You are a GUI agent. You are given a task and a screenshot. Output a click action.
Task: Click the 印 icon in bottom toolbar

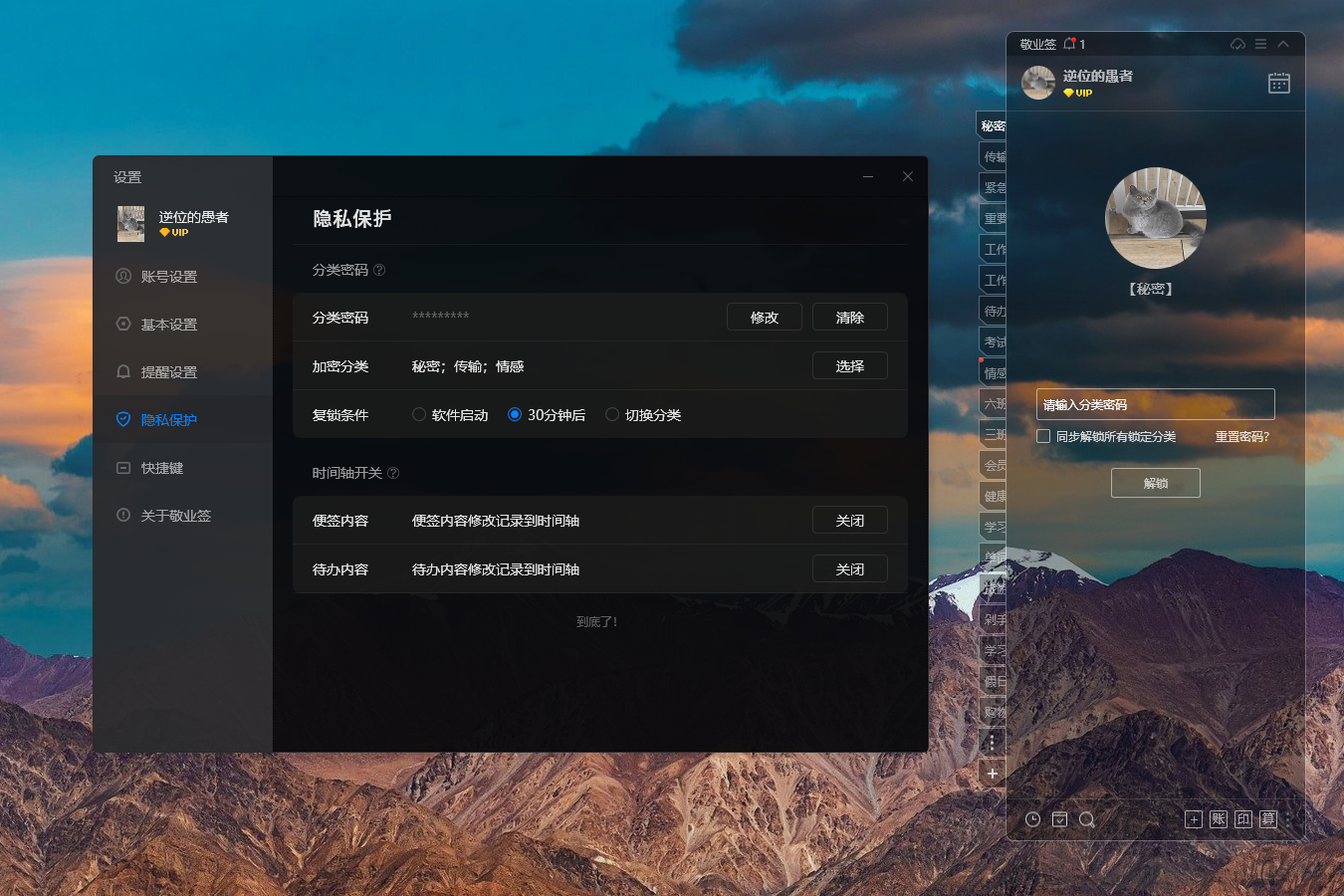coord(1243,819)
